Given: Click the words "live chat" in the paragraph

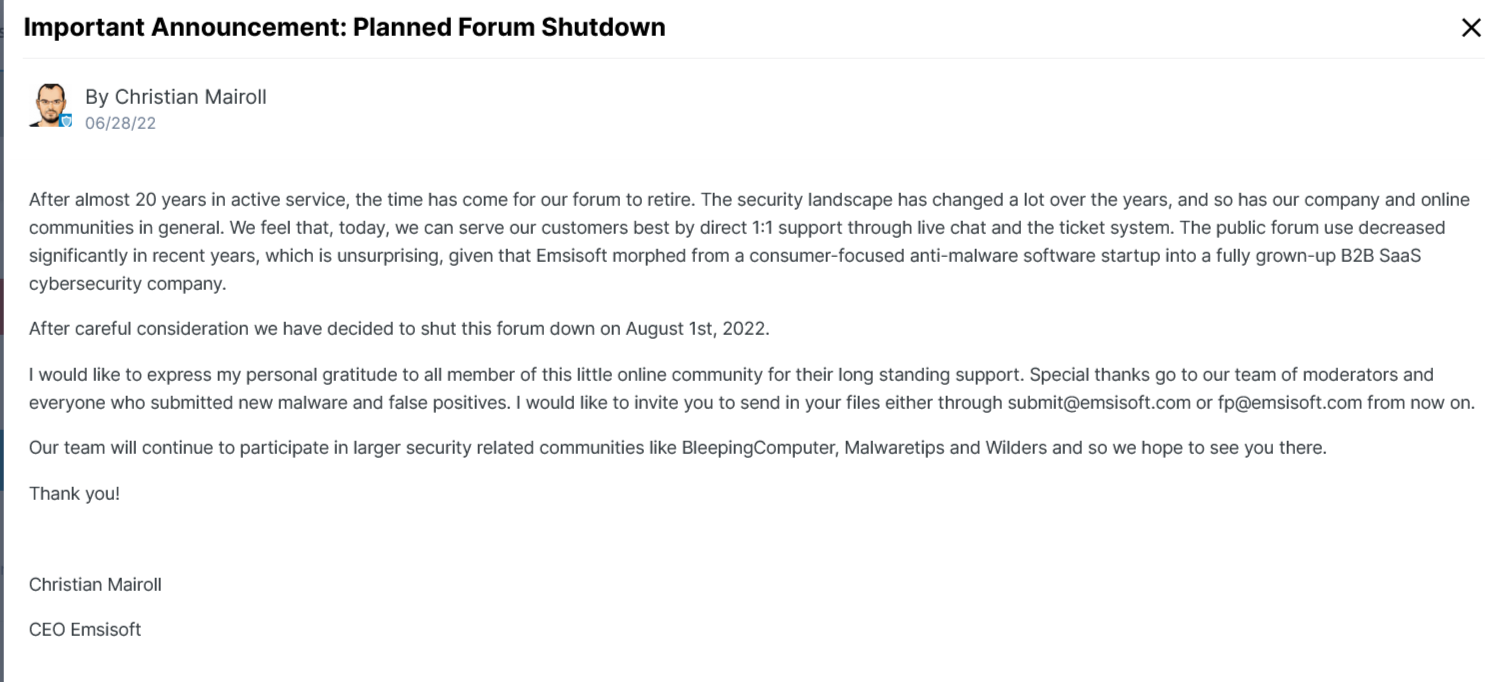Looking at the screenshot, I should click(x=931, y=227).
